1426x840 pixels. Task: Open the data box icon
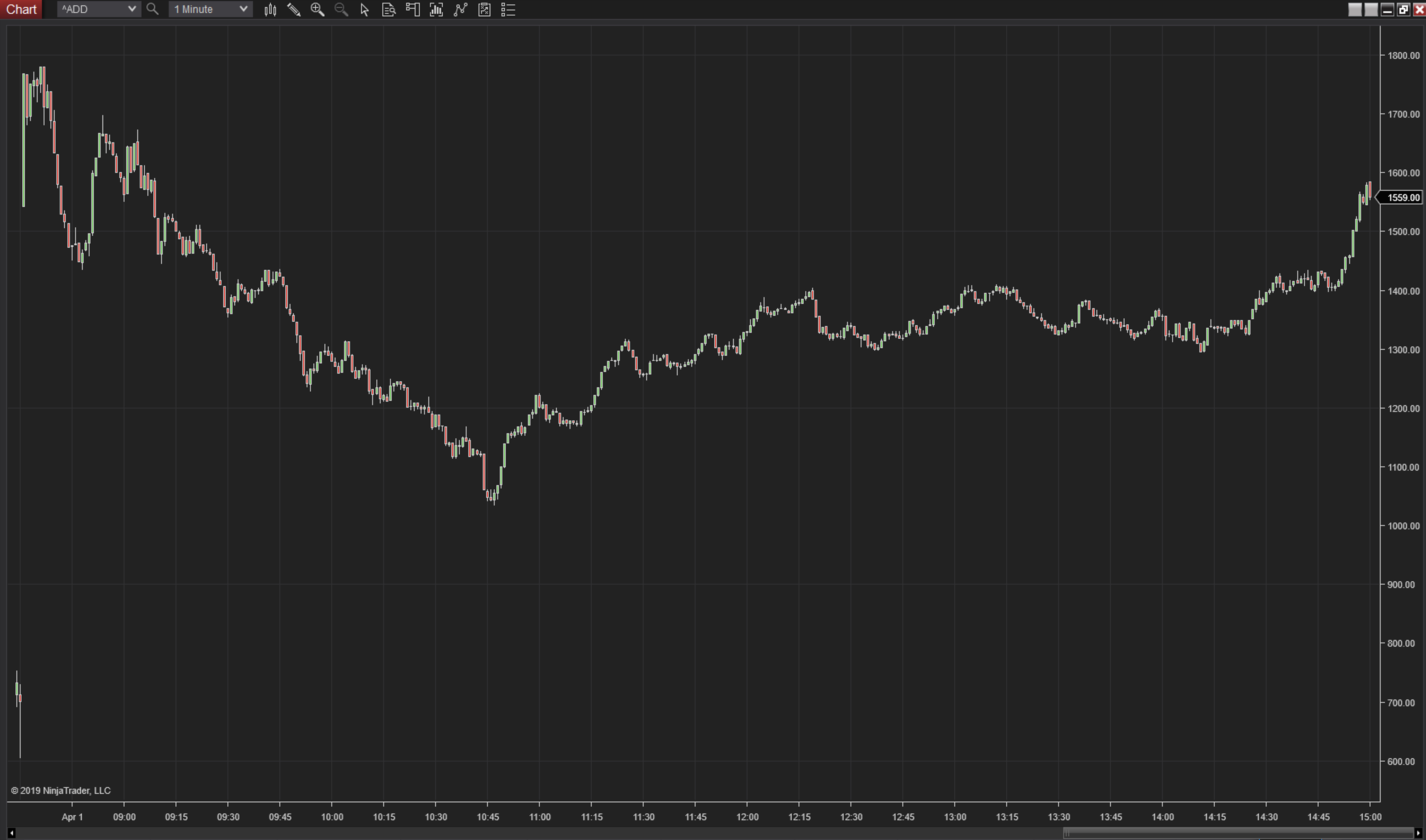(x=388, y=10)
